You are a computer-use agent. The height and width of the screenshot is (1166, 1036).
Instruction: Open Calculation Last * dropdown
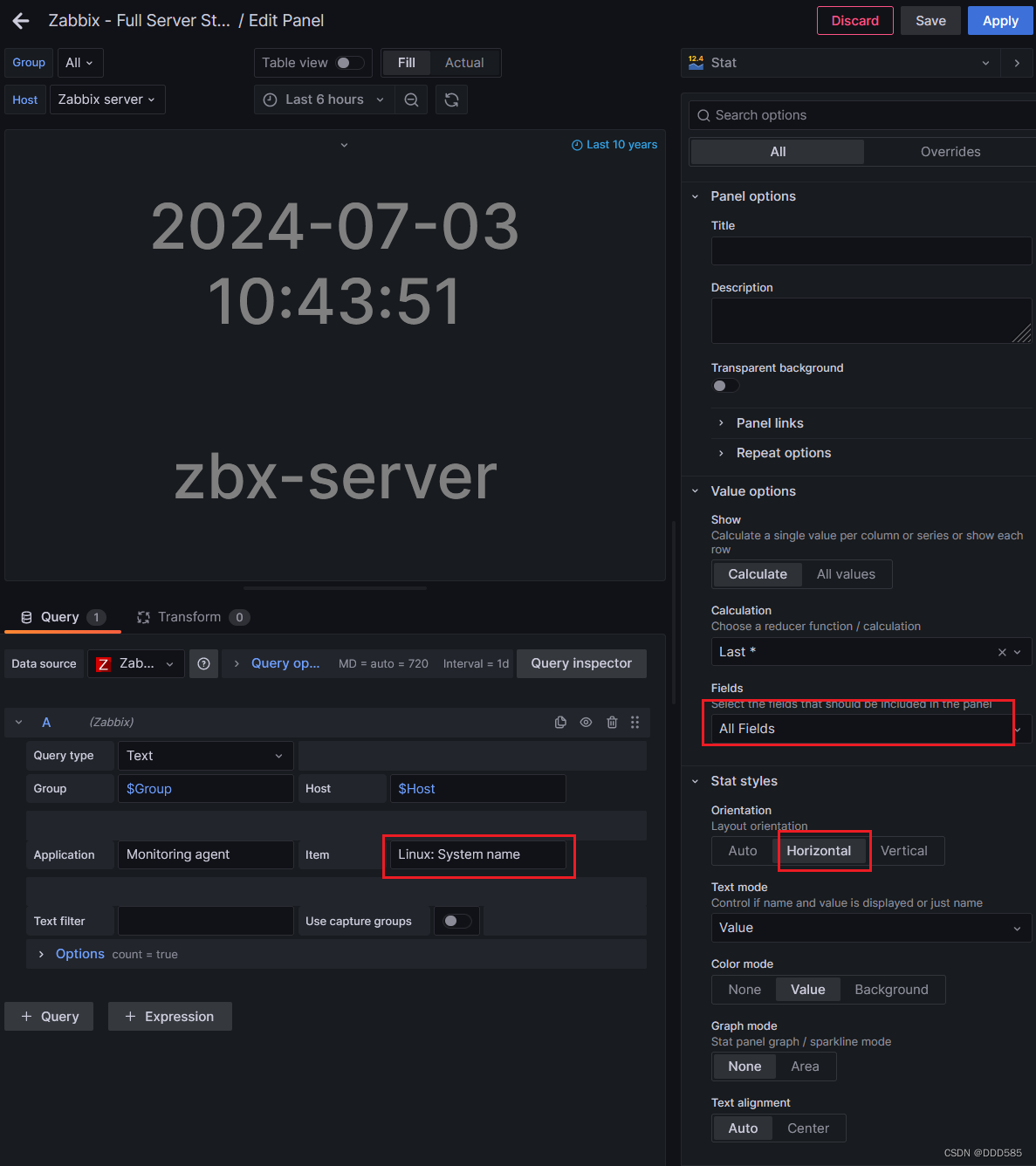(x=870, y=652)
